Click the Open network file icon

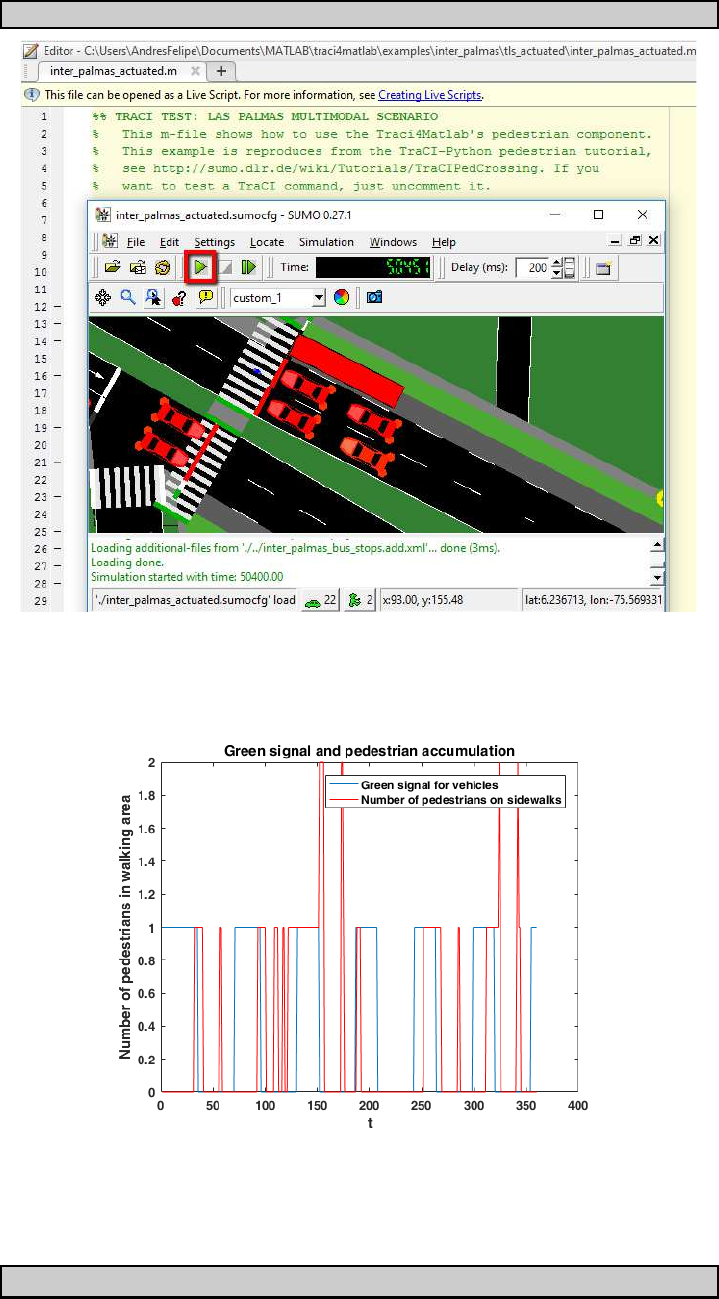(138, 267)
